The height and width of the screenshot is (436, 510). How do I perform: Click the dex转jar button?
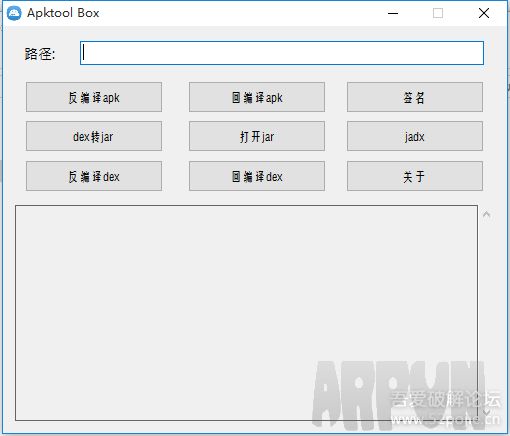94,136
